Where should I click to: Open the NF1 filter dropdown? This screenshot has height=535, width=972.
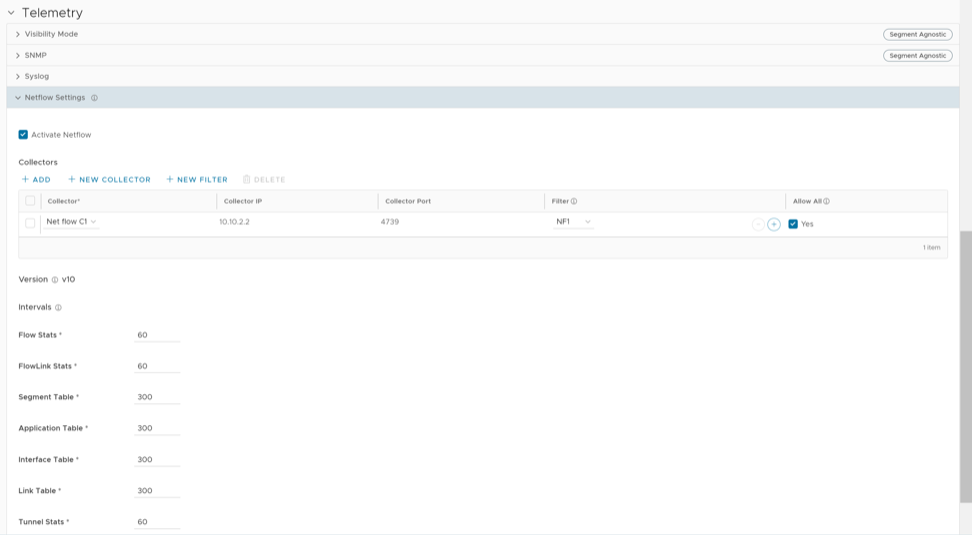tap(574, 222)
